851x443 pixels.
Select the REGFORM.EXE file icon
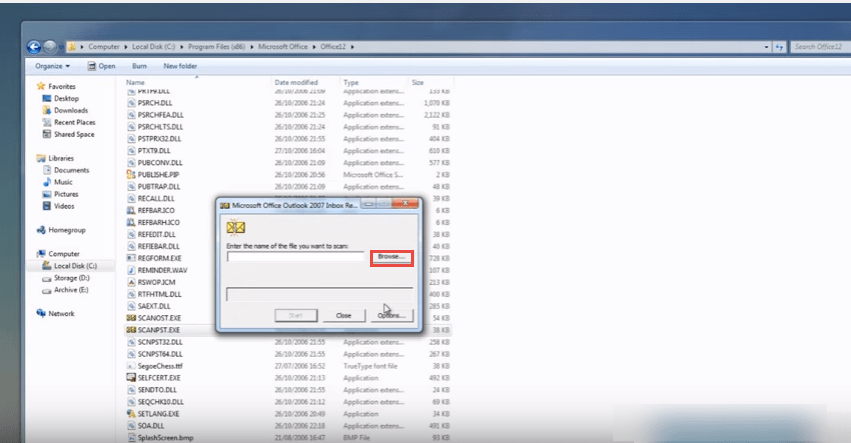[x=131, y=258]
